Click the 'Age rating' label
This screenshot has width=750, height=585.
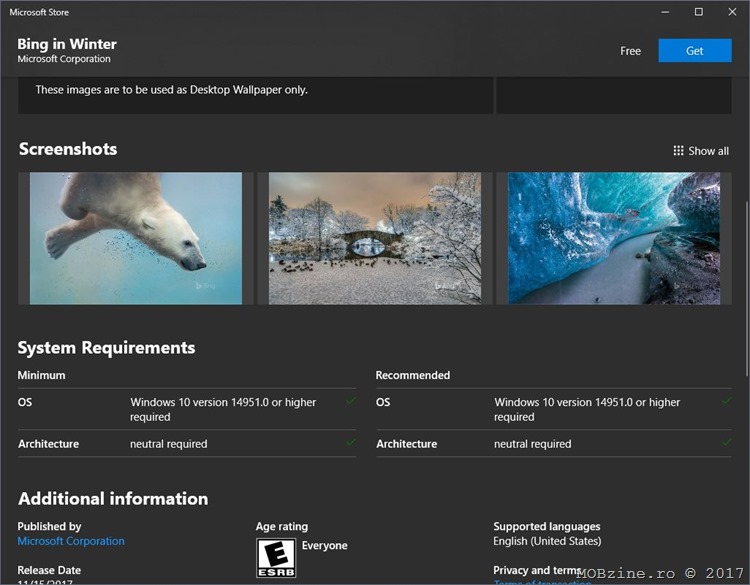(x=282, y=527)
